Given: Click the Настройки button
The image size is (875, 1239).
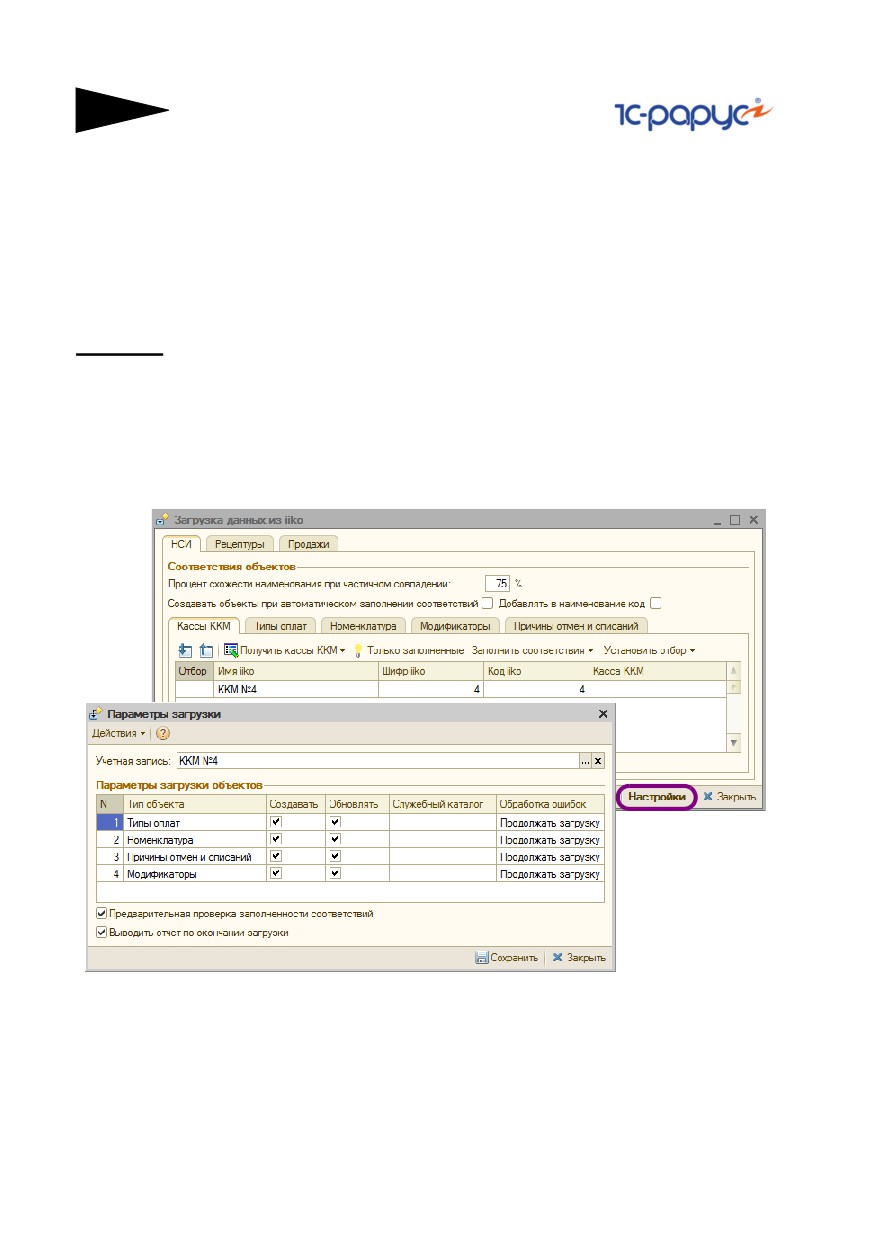Looking at the screenshot, I should click(x=657, y=797).
